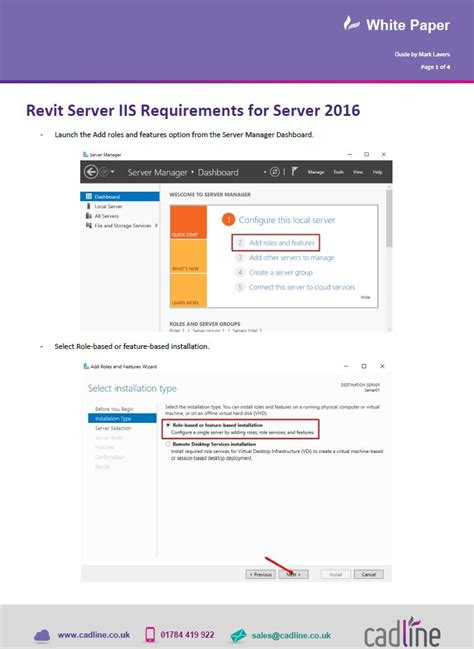Open the www.cadline.co.uk link
474x649 pixels.
(x=94, y=635)
